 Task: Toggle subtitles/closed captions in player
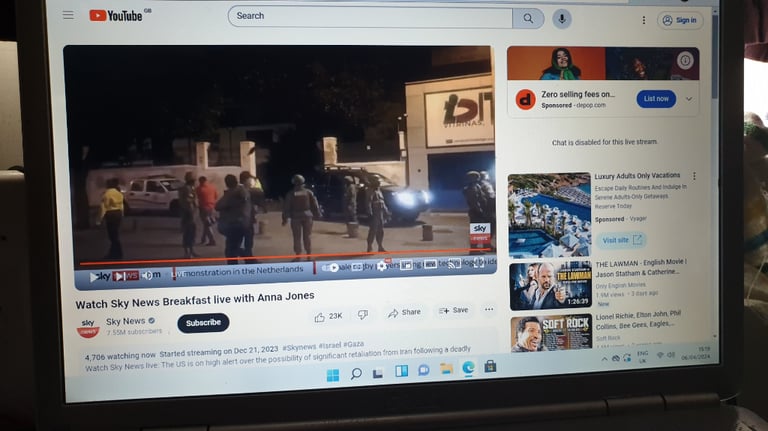[x=358, y=267]
